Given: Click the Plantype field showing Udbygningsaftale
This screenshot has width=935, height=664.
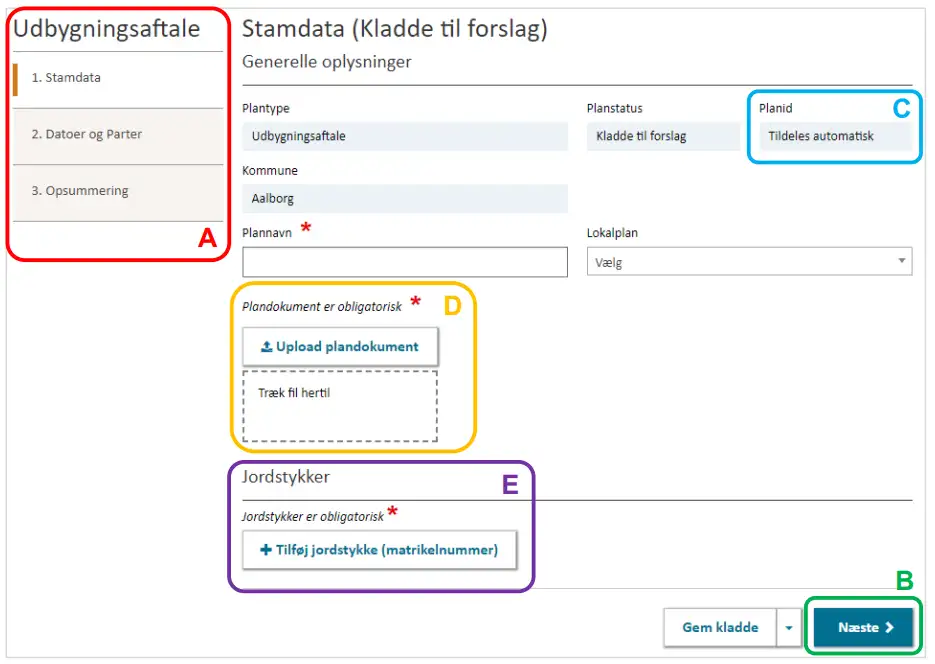Looking at the screenshot, I should pos(404,136).
